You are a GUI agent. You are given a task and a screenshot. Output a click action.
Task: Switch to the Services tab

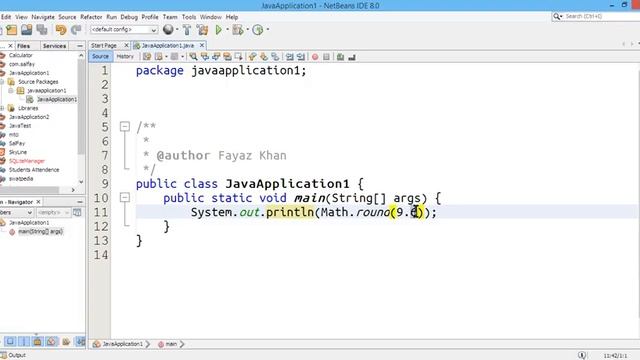coord(54,46)
